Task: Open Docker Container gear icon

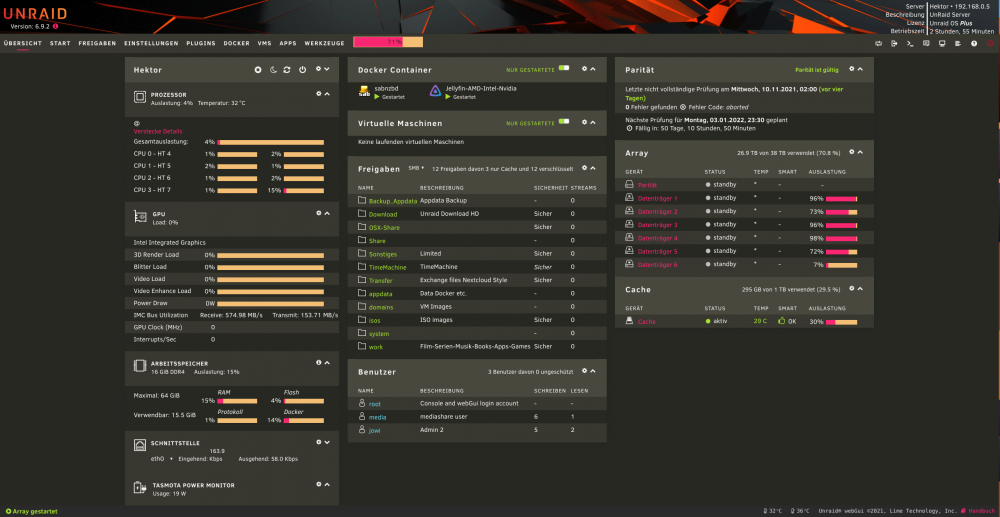Action: tap(584, 69)
